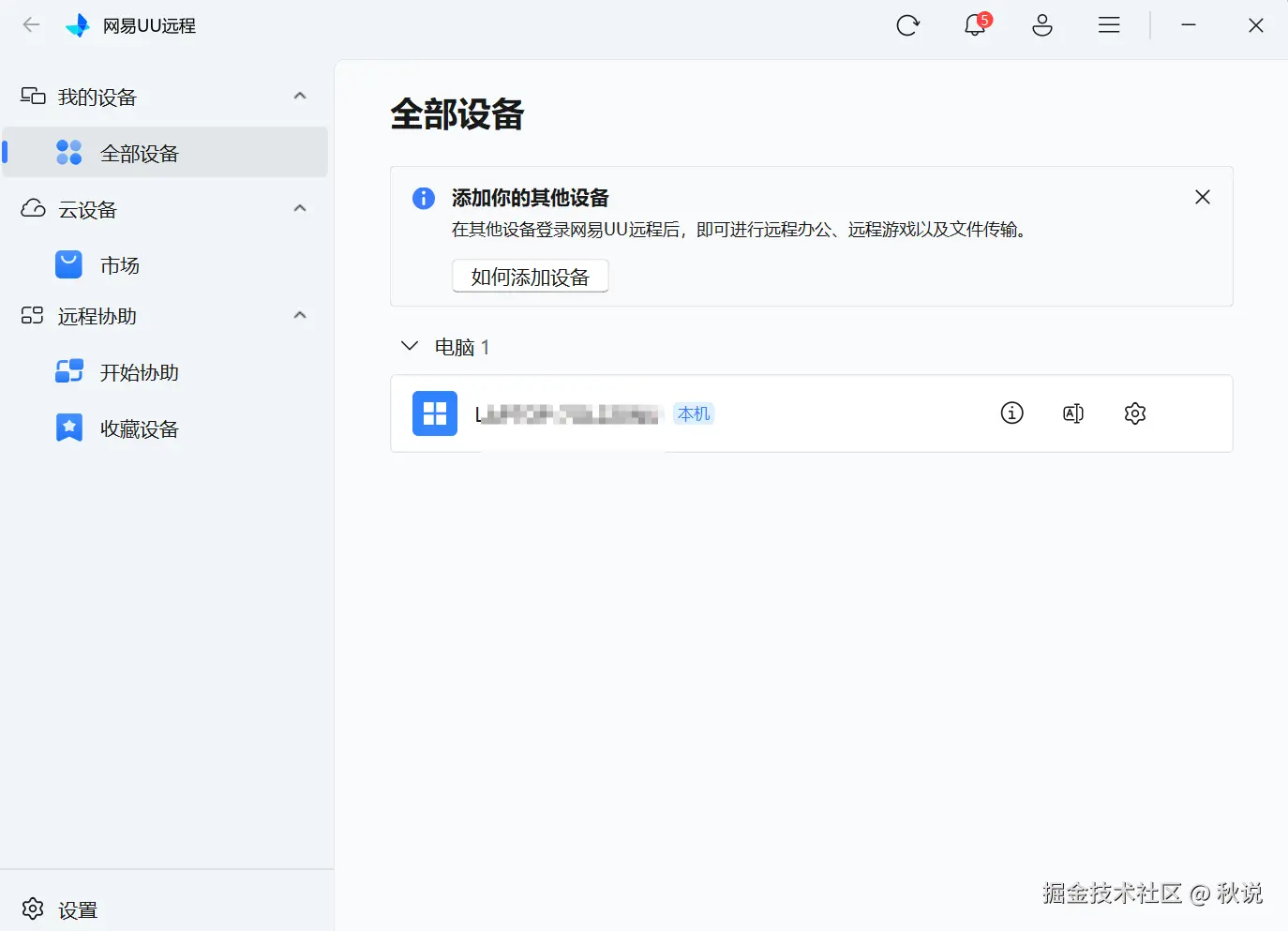Click the blue info icon in banner
1288x931 pixels.
coord(424,198)
